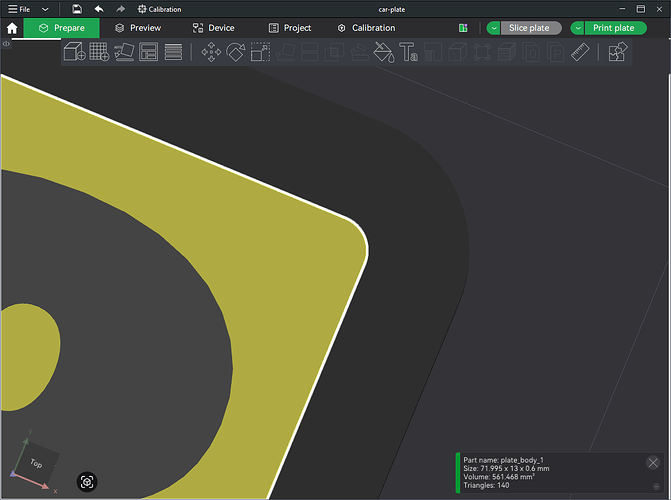The image size is (671, 500).
Task: Add a new plate with the grid icon
Action: click(99, 52)
